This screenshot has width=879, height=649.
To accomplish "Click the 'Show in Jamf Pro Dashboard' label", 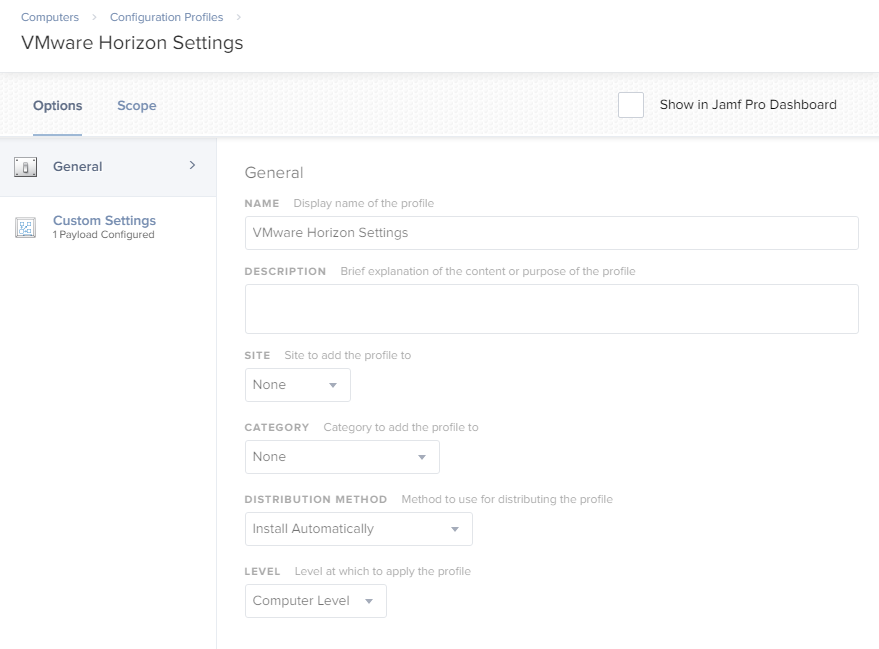I will pyautogui.click(x=748, y=105).
